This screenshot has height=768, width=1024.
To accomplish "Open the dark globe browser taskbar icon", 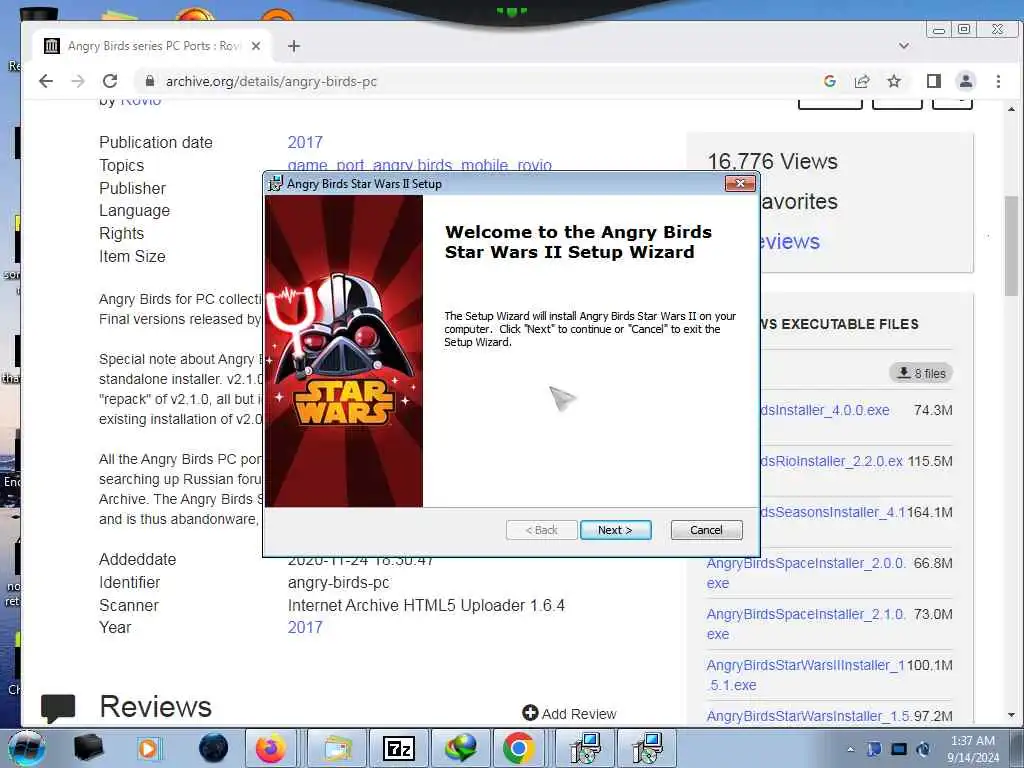I will click(213, 748).
